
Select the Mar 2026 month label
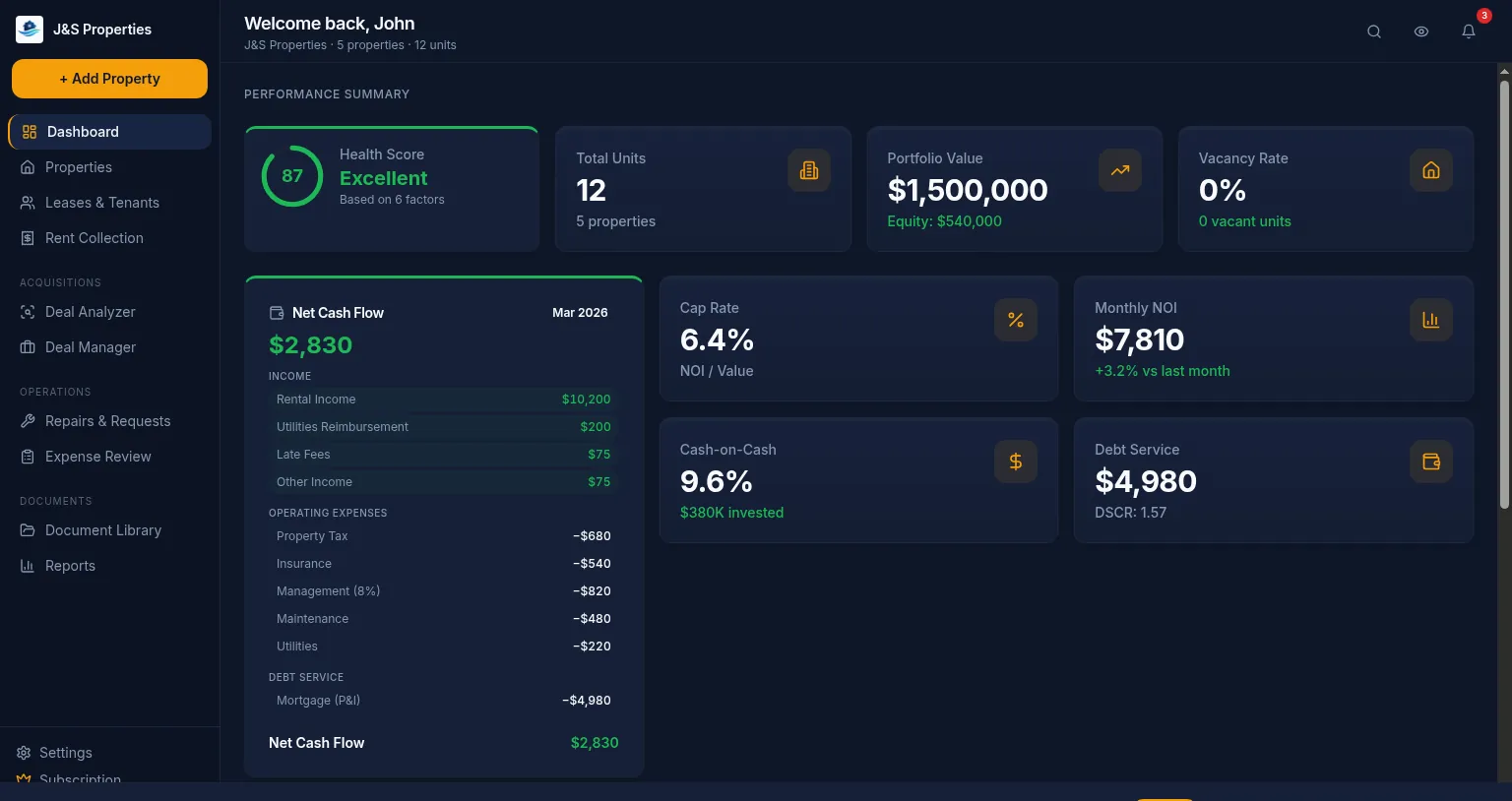(x=580, y=313)
